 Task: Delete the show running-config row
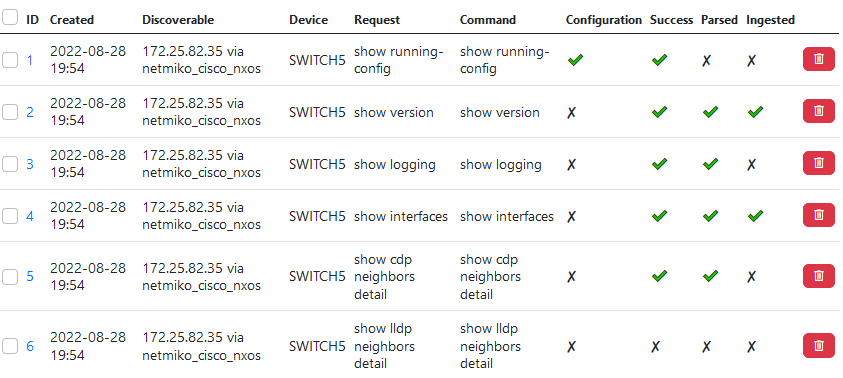tap(818, 59)
